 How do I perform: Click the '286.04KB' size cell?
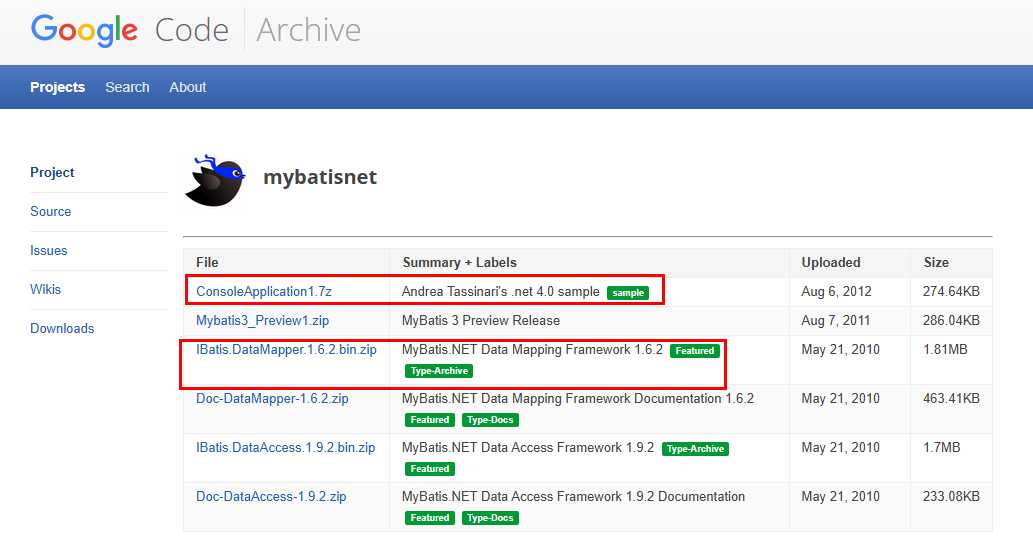951,320
